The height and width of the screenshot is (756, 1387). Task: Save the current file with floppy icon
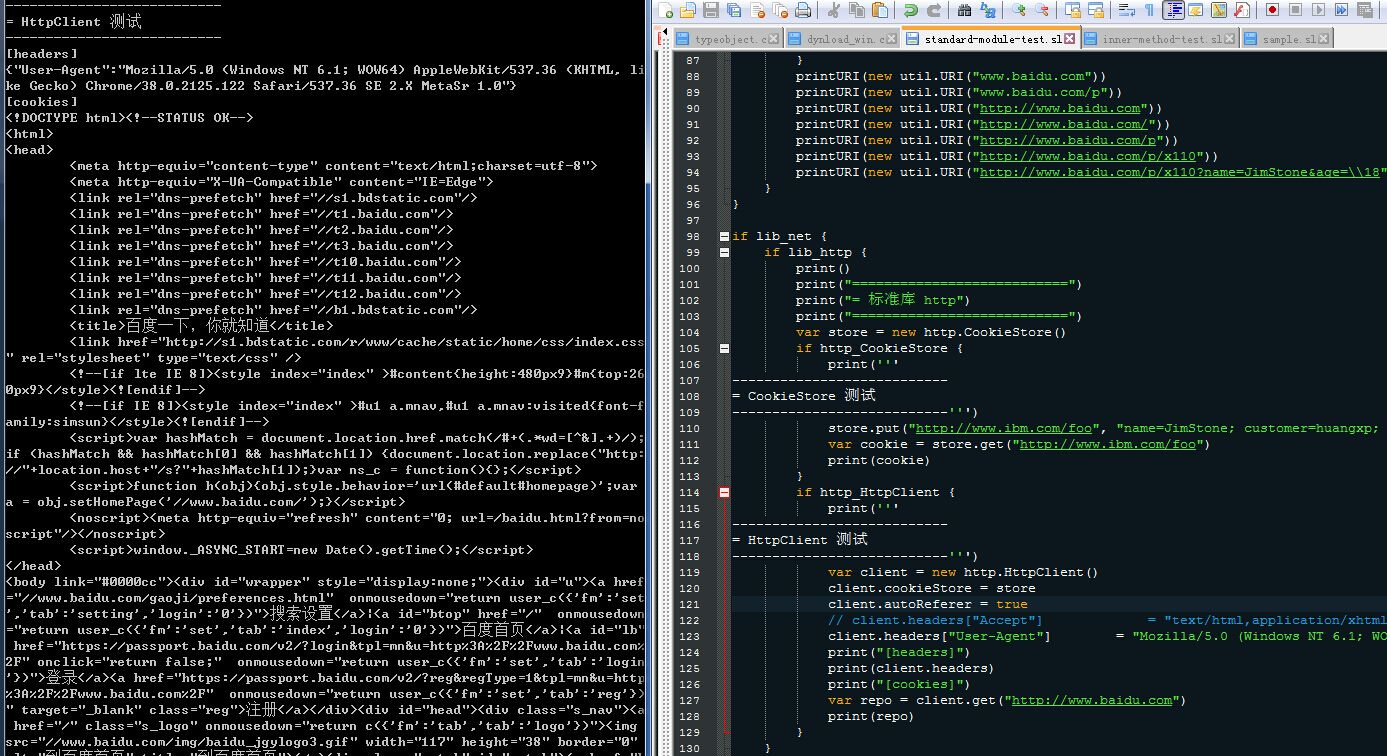click(x=711, y=10)
